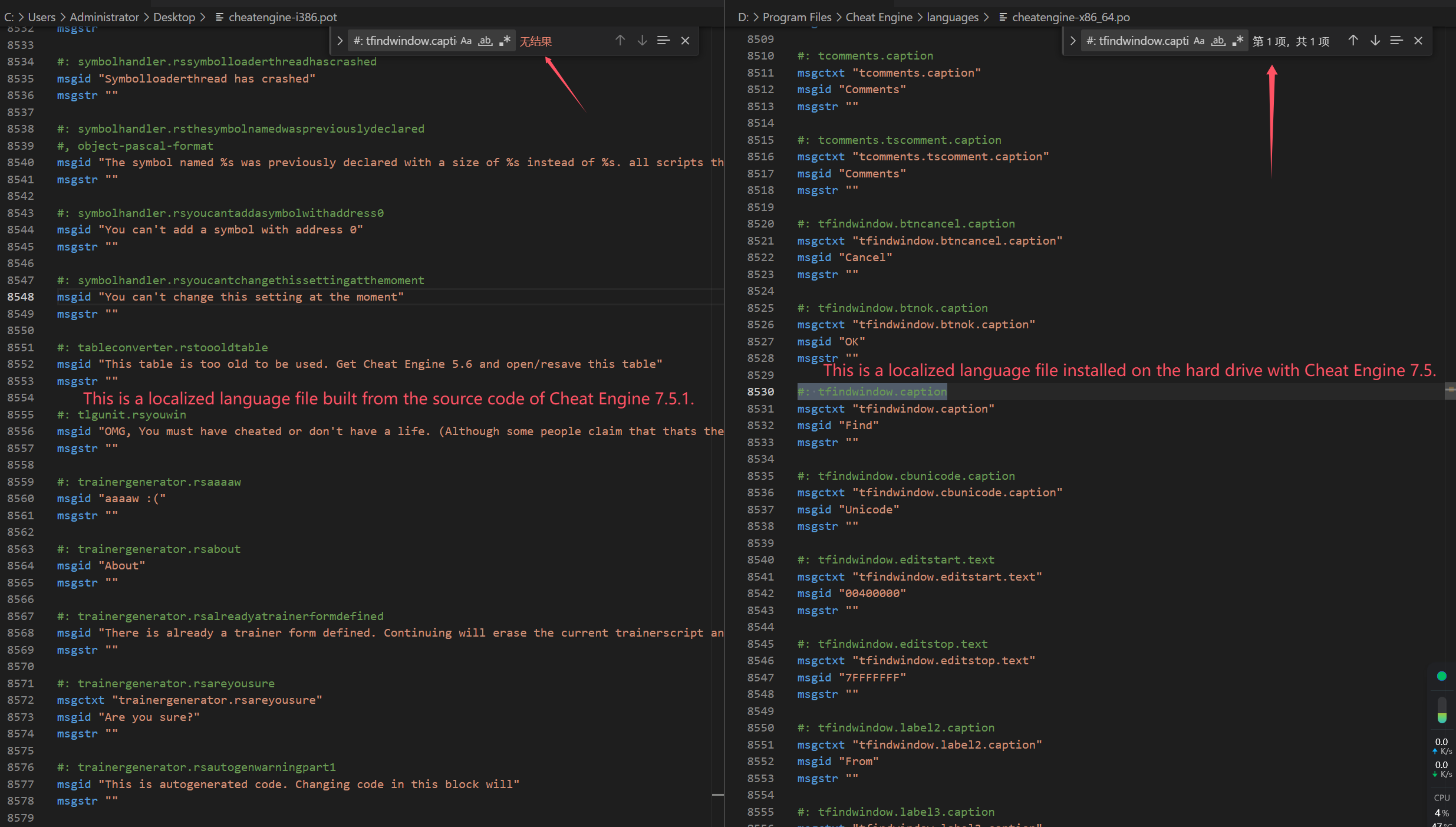Close the right pane find widget

(1418, 41)
